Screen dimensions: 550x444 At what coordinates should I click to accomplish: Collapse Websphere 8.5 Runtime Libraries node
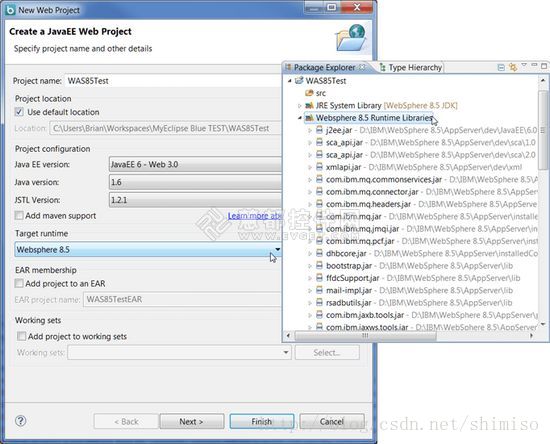pos(300,118)
